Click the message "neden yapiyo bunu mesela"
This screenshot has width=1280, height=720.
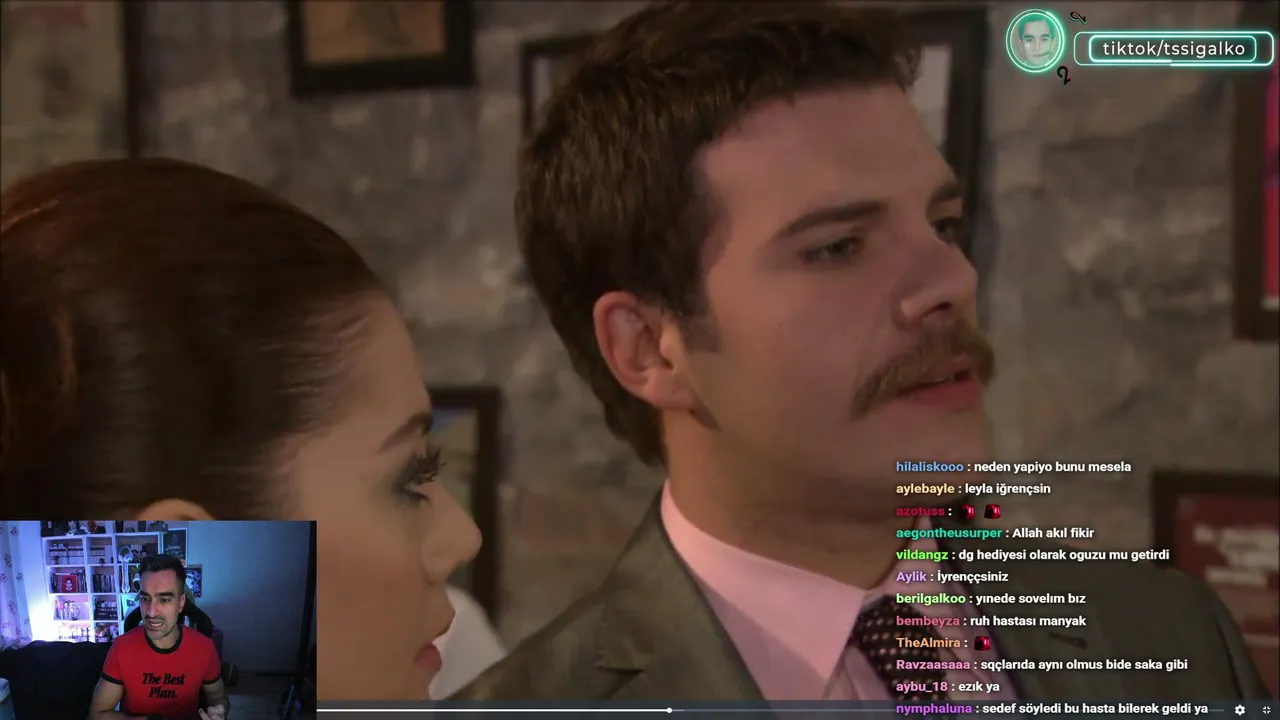(x=1052, y=467)
